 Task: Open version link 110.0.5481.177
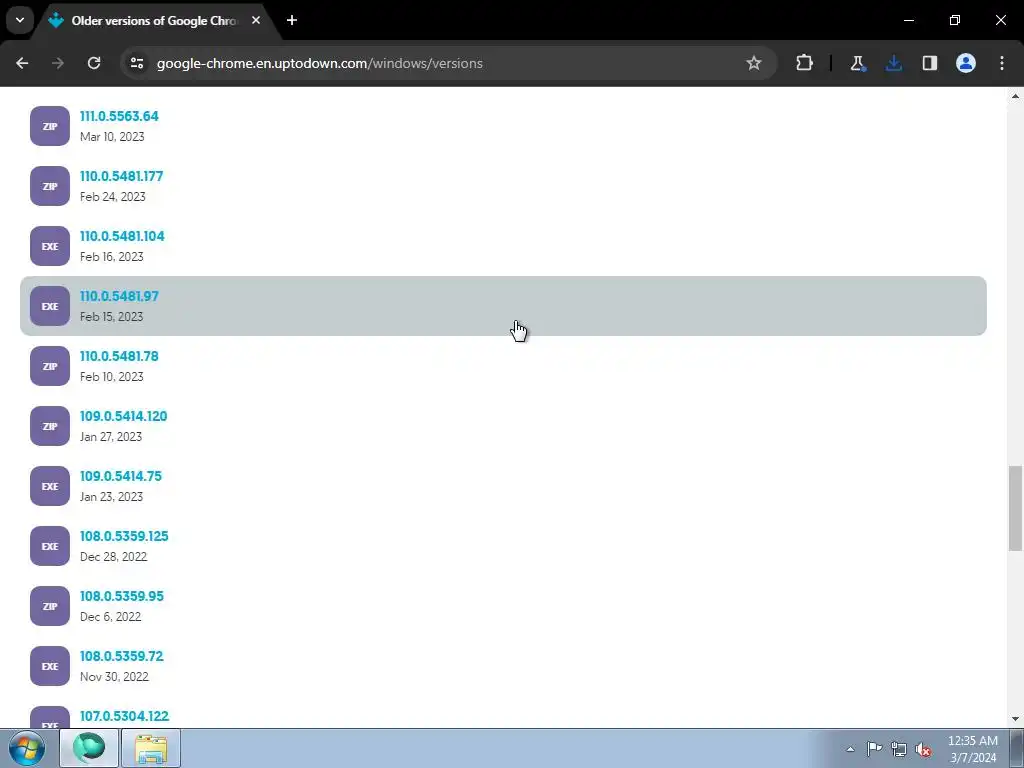click(x=121, y=176)
